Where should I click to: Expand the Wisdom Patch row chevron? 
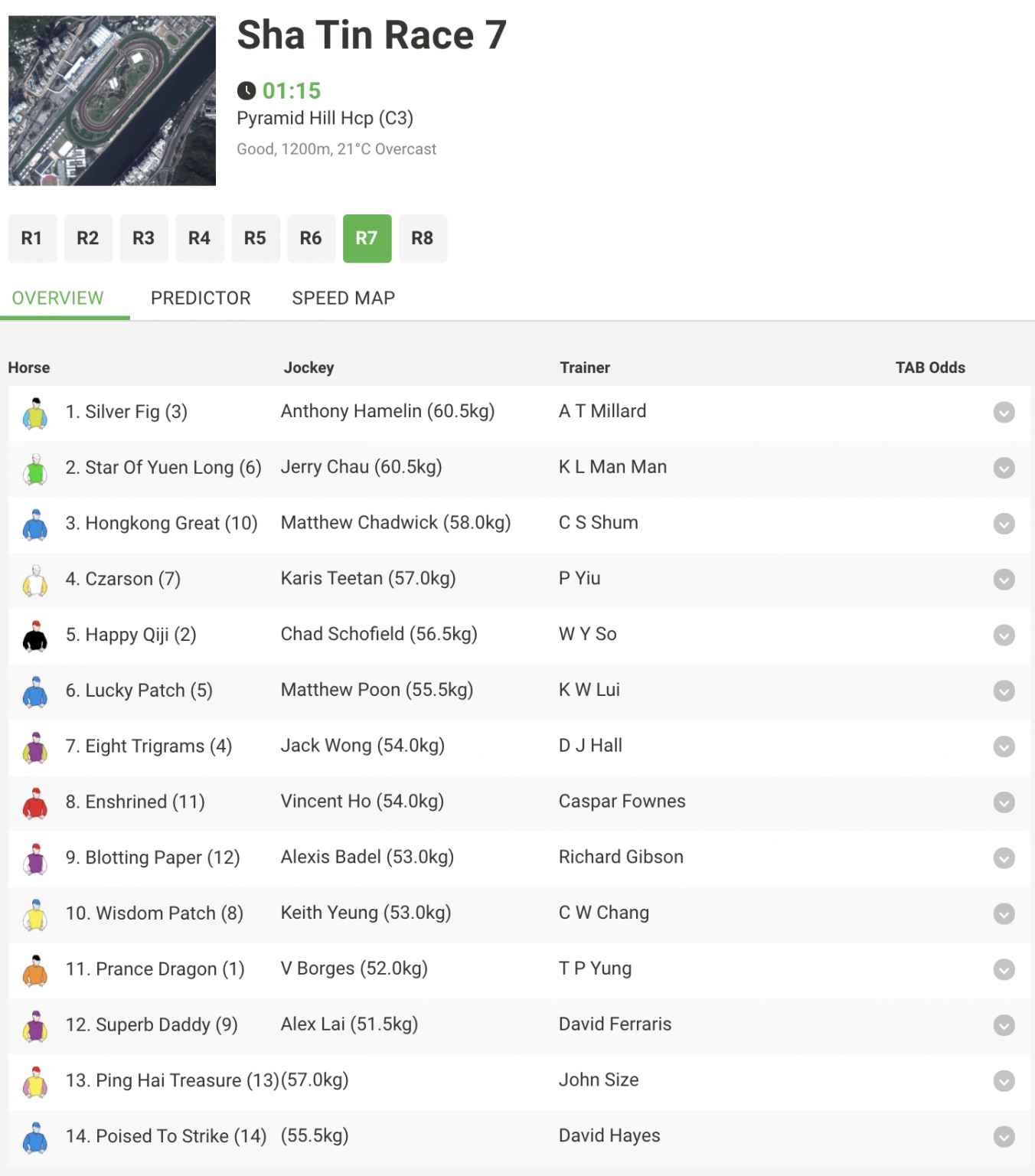click(x=1004, y=913)
